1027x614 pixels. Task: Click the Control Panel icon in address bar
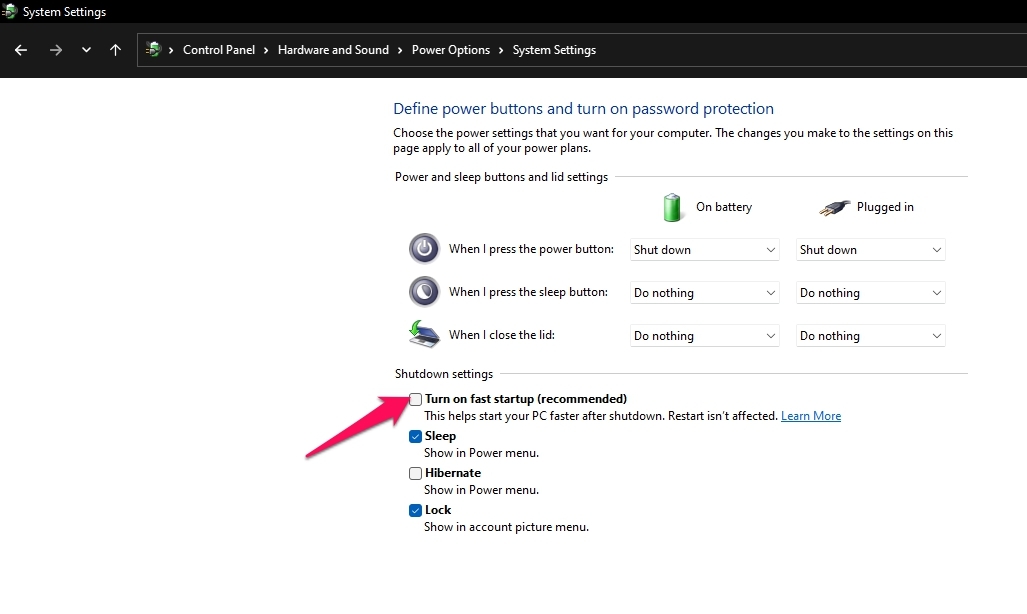(153, 50)
